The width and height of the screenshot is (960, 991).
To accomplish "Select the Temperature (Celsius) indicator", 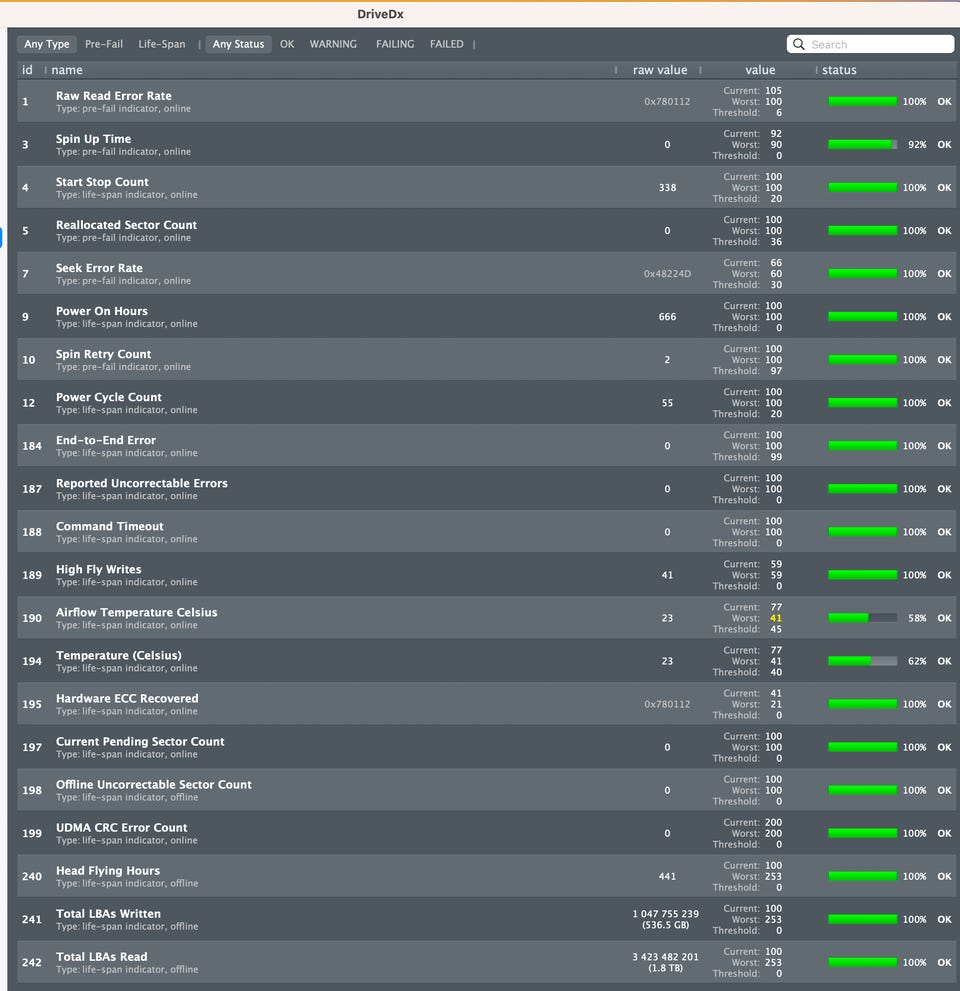I will (x=486, y=660).
